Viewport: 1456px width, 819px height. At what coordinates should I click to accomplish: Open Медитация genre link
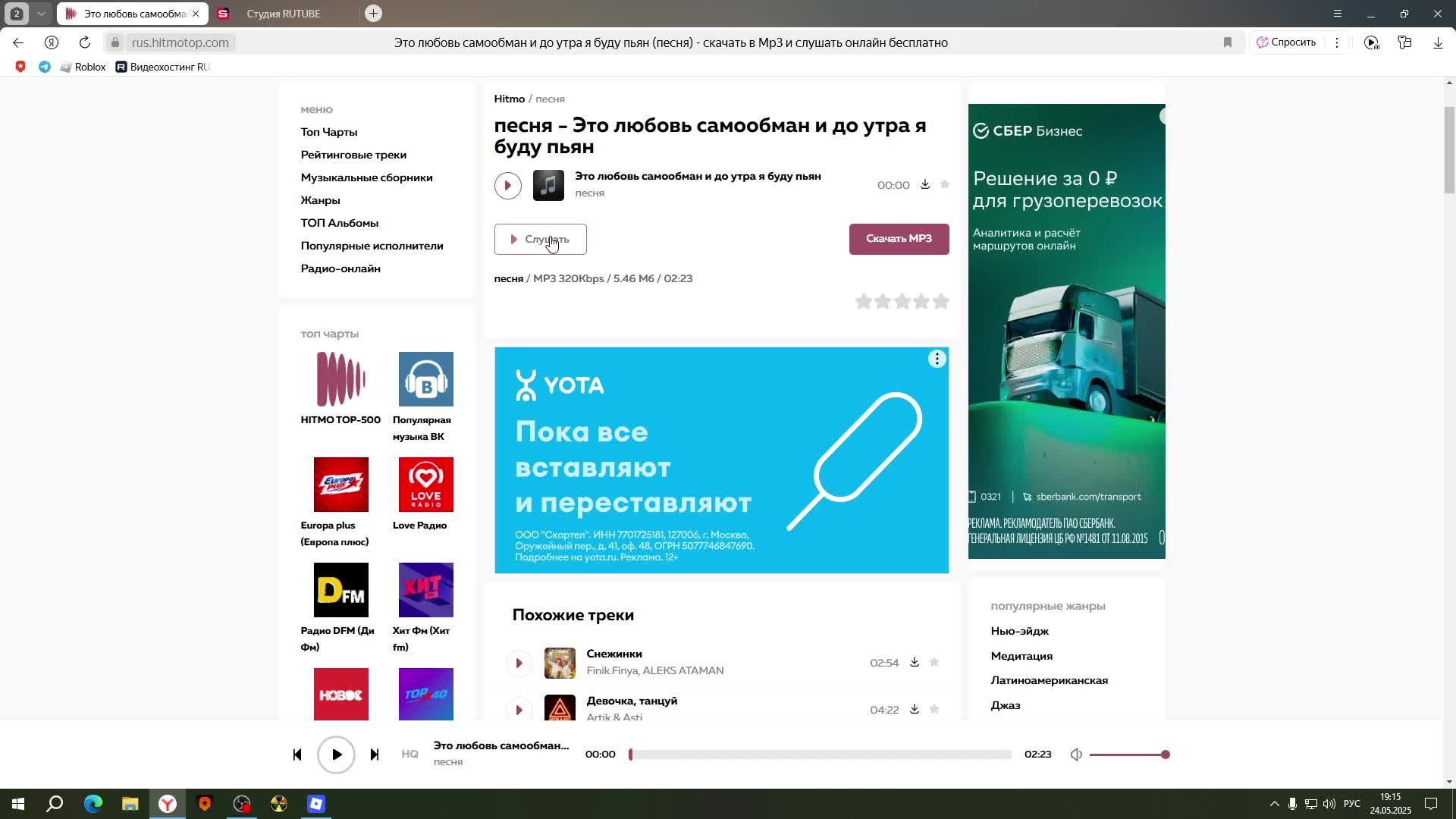tap(1021, 656)
